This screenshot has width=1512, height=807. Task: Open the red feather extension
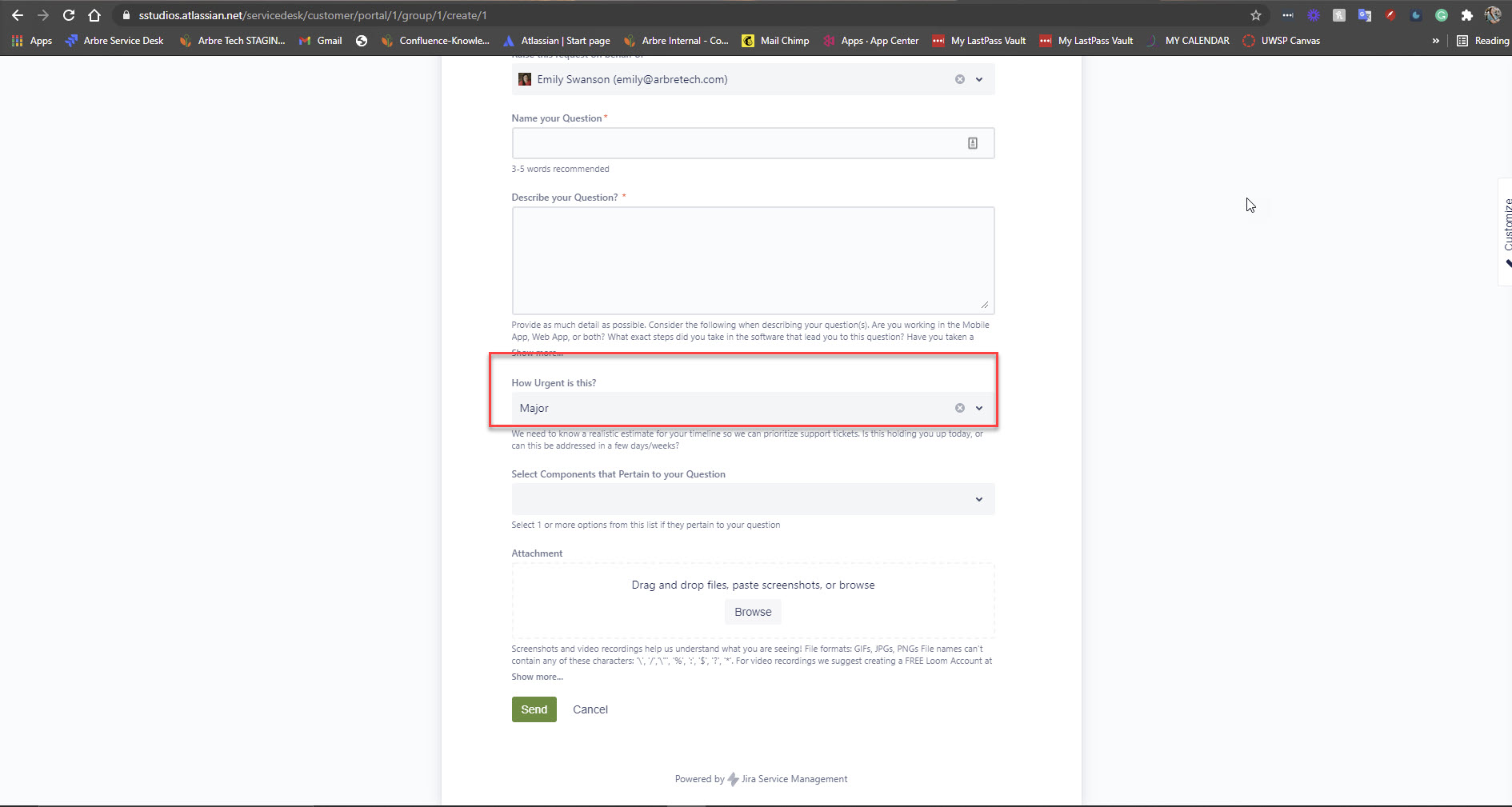click(x=1390, y=15)
